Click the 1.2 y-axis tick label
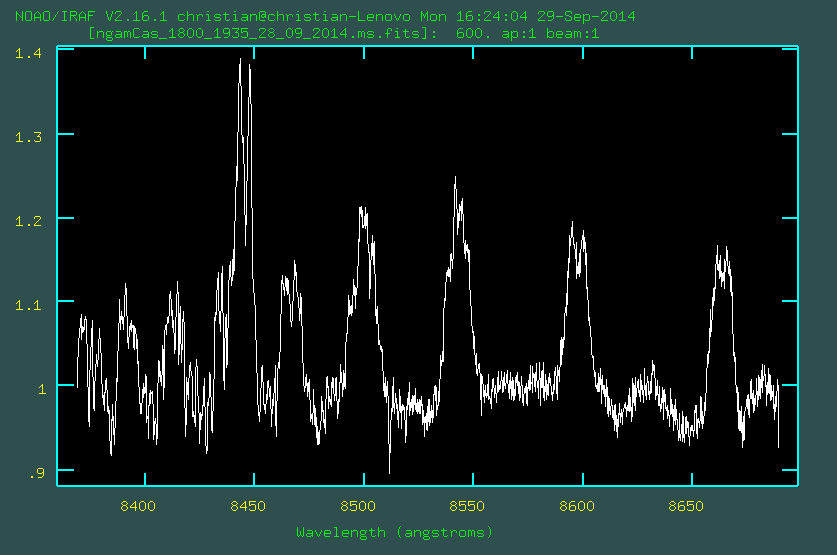837x555 pixels. tap(28, 219)
